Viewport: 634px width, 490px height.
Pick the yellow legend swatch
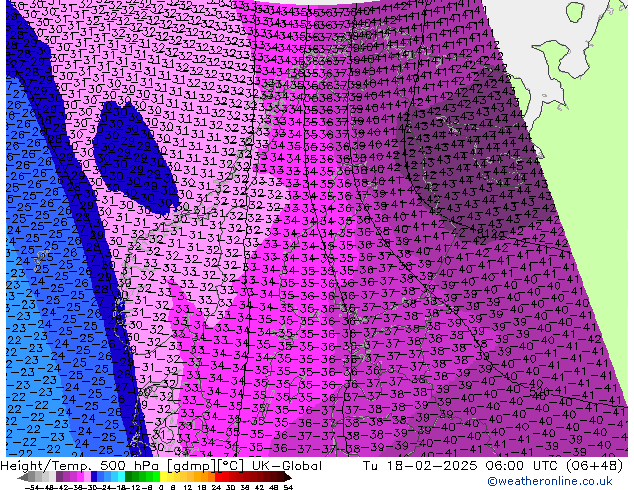click(163, 477)
